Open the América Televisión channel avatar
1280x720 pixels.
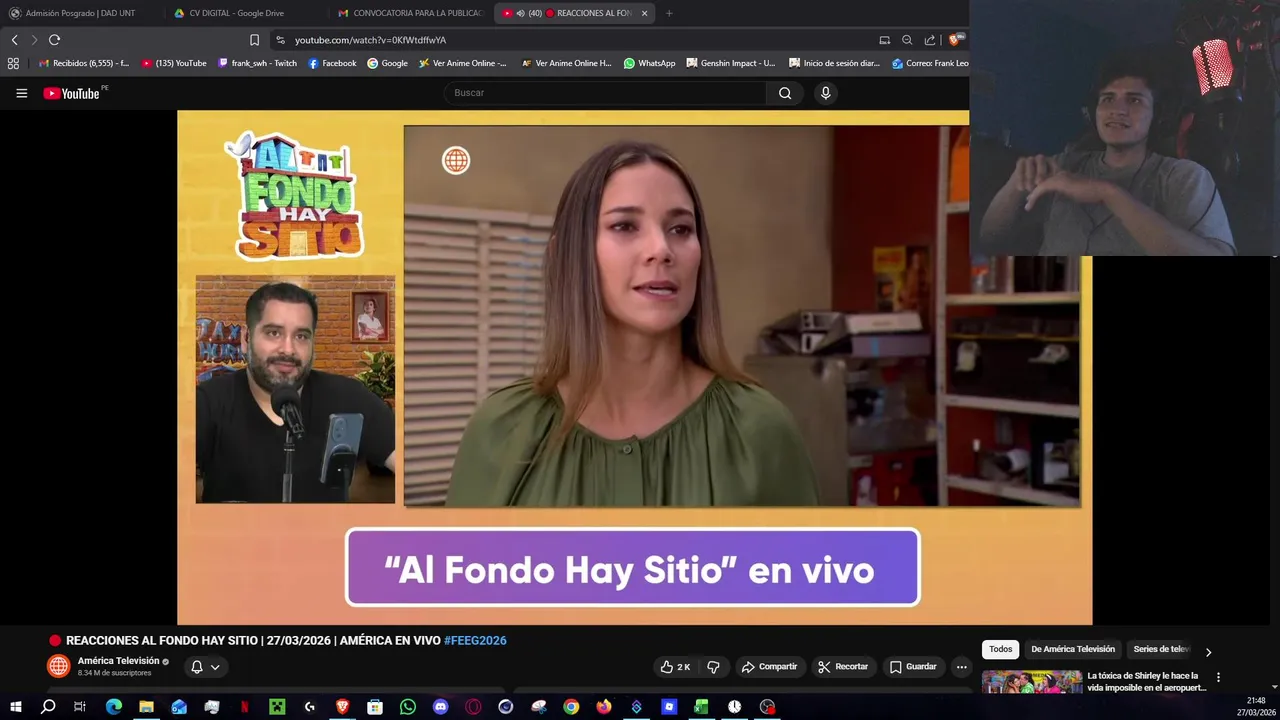59,666
